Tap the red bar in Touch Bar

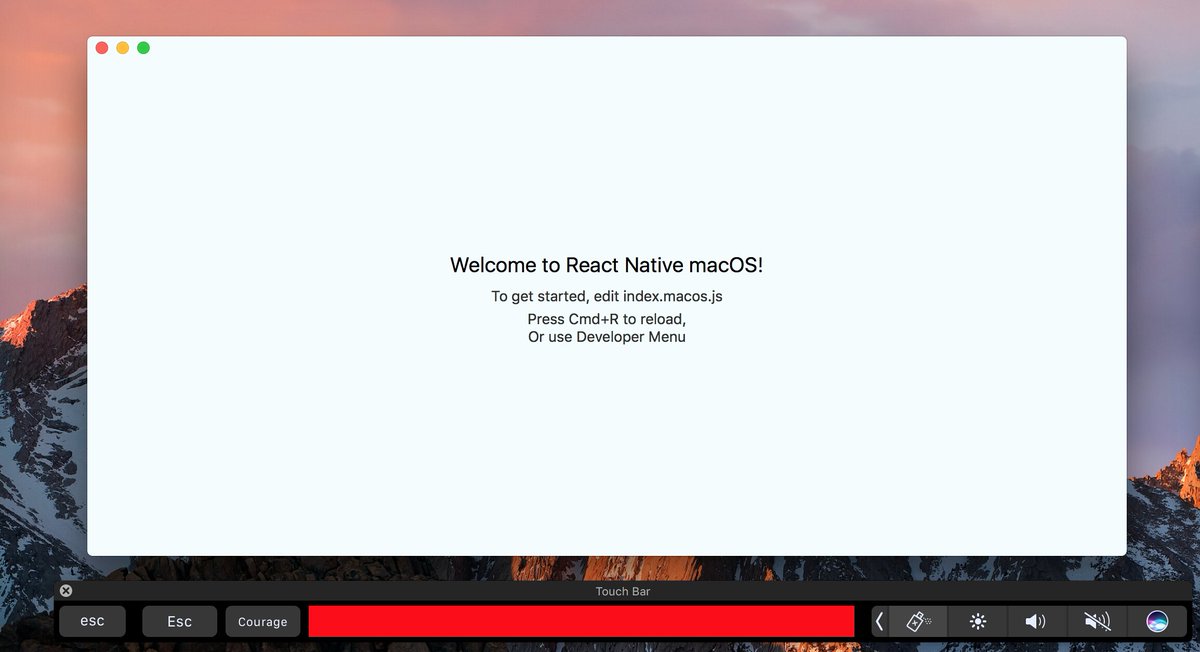pos(581,621)
